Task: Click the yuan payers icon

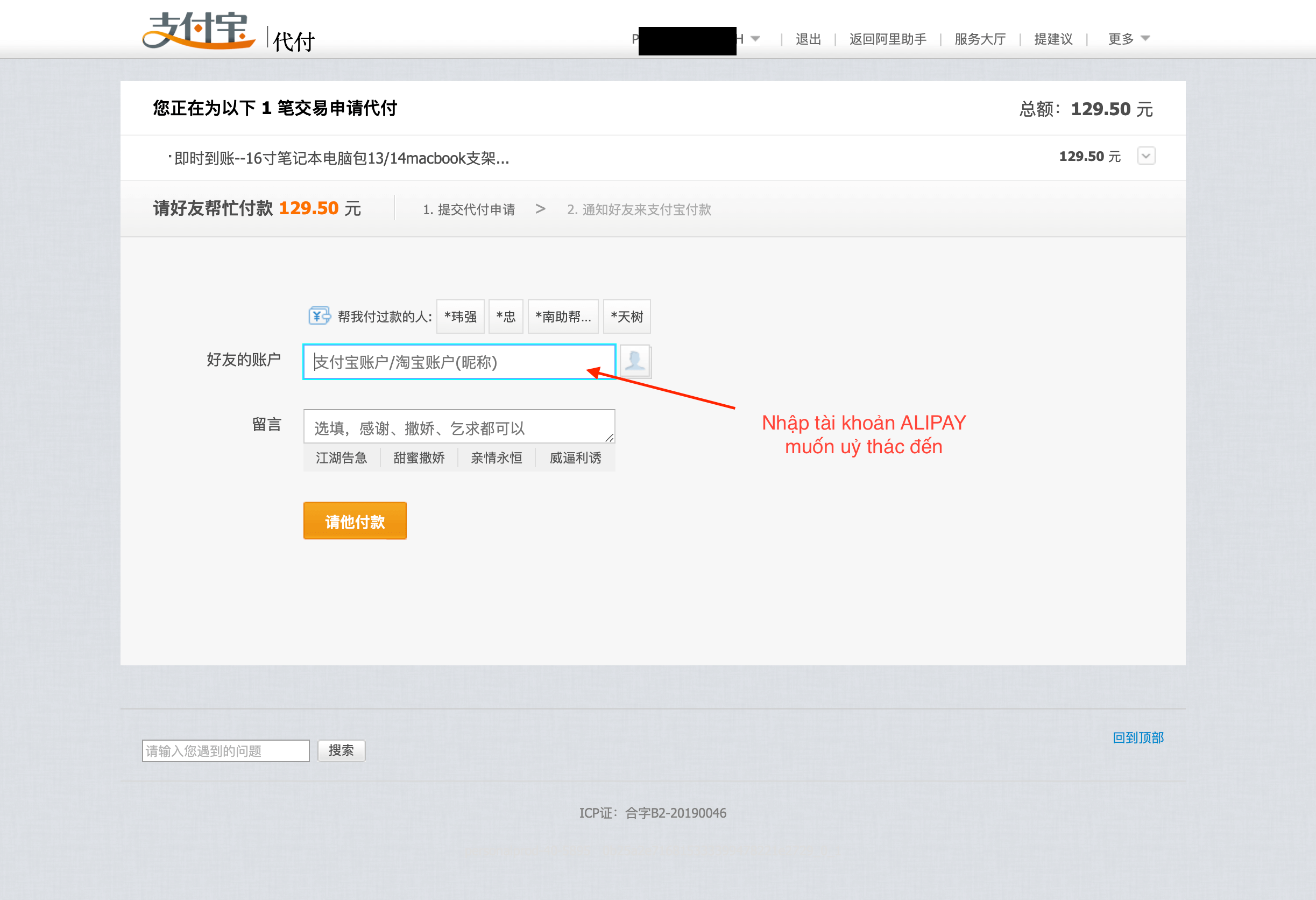Action: [x=320, y=316]
